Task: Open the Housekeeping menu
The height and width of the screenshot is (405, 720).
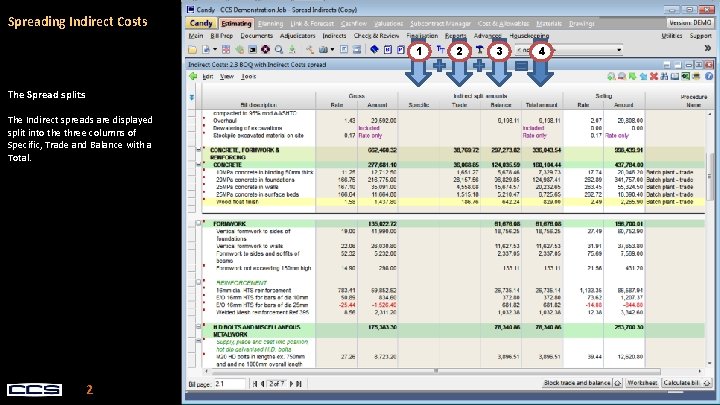Action: [529, 36]
